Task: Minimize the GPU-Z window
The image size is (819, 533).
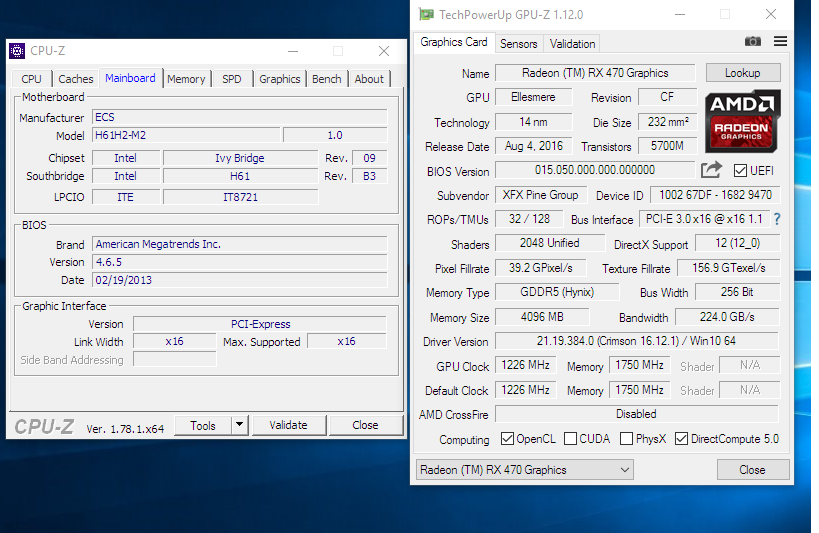Action: coord(680,15)
